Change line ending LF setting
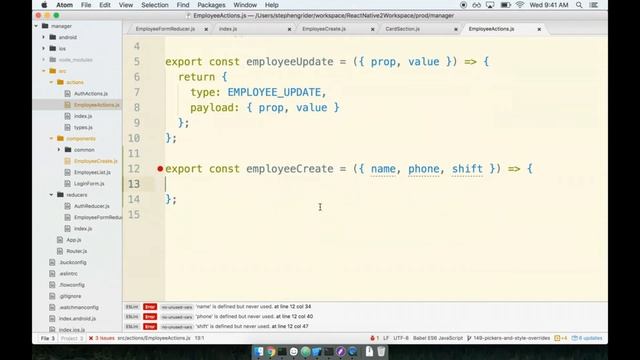Image resolution: width=640 pixels, height=360 pixels. (386, 338)
